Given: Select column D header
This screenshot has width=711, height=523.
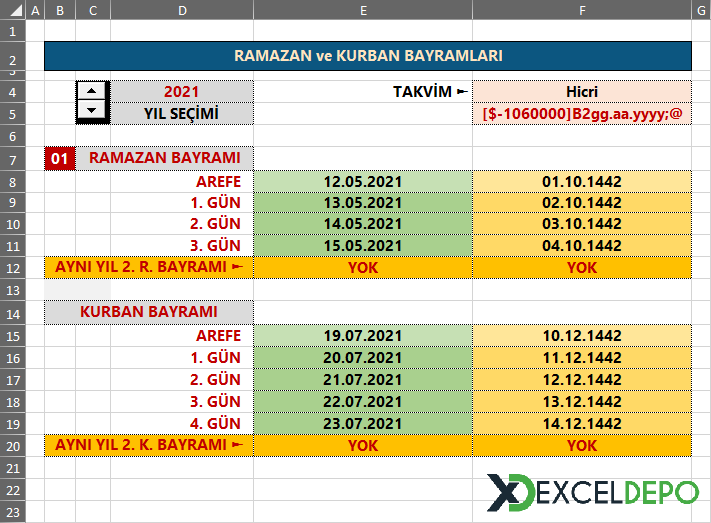Looking at the screenshot, I should 181,10.
